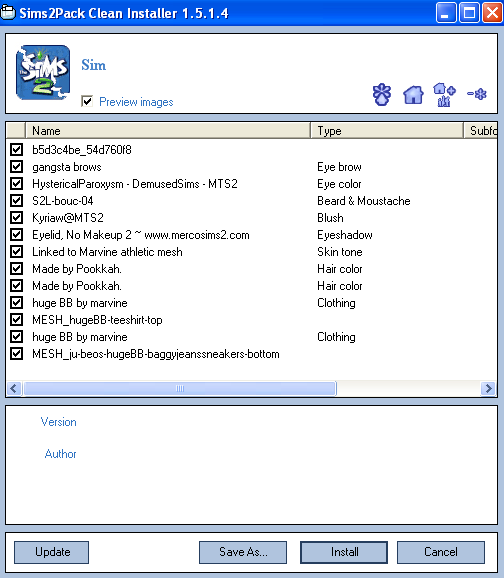Select the Eyelid, No Makeup 2 row name
This screenshot has height=578, width=504.
(x=141, y=234)
